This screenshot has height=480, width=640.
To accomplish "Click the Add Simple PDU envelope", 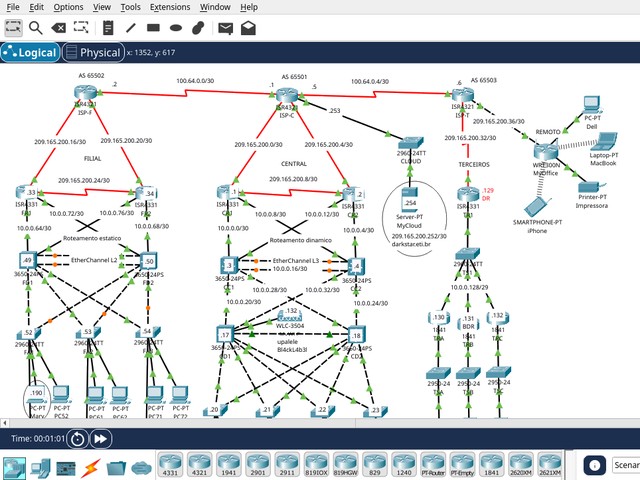I will [x=225, y=28].
